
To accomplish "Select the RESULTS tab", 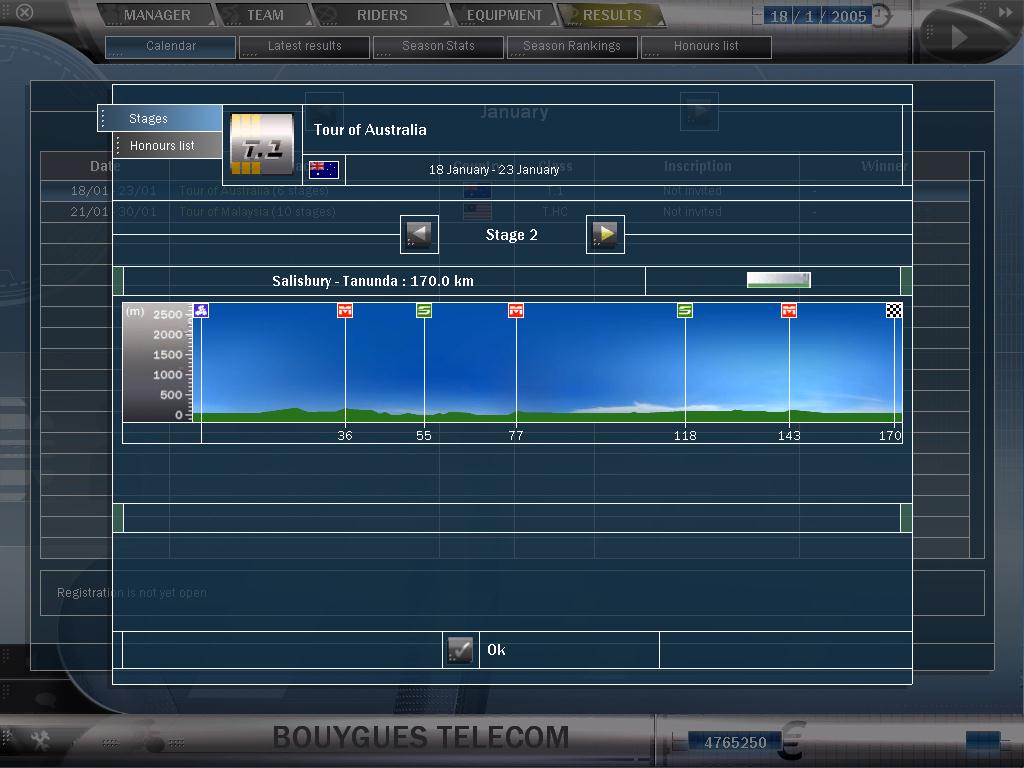I will tap(612, 15).
